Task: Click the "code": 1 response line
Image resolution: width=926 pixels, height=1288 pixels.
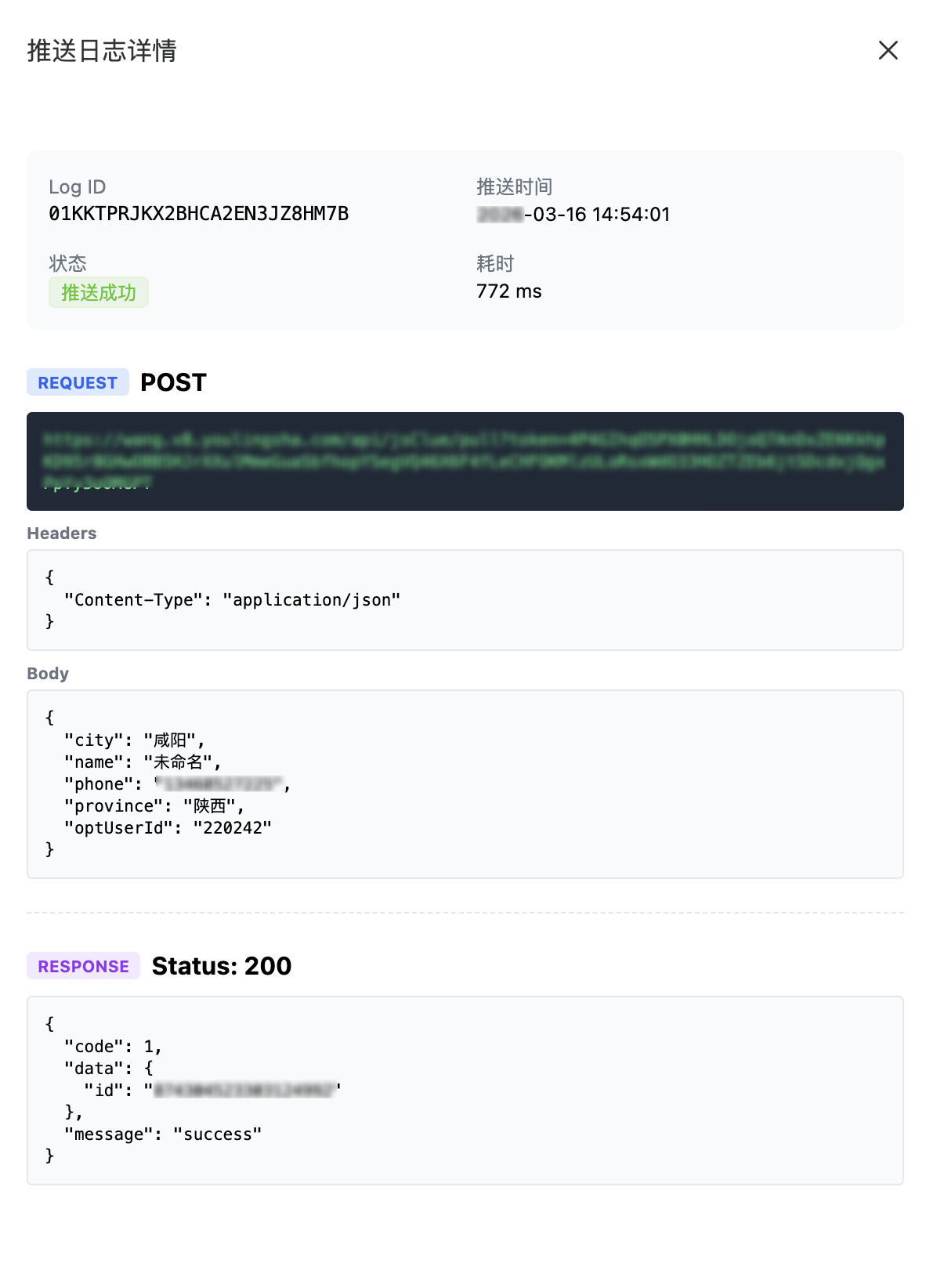Action: tap(113, 1047)
